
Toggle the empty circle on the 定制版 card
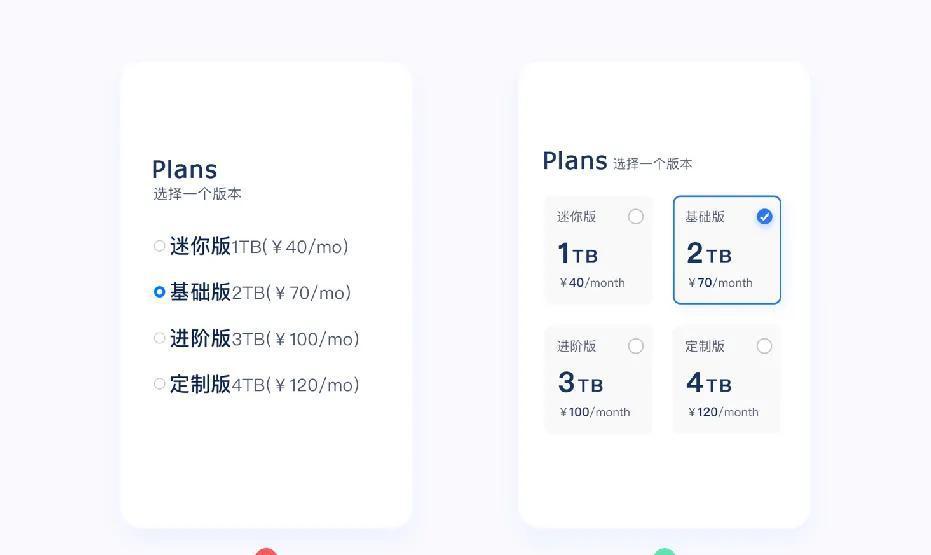coord(765,346)
